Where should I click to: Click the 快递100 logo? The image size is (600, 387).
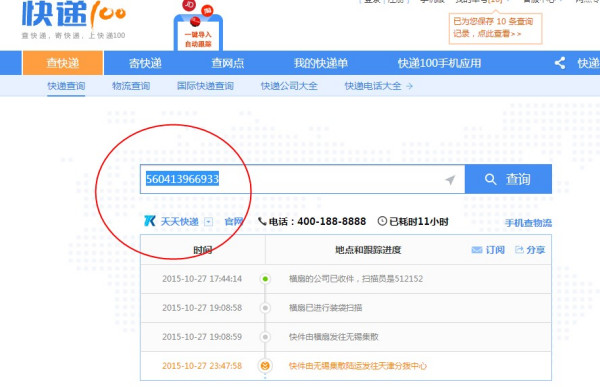pos(73,19)
